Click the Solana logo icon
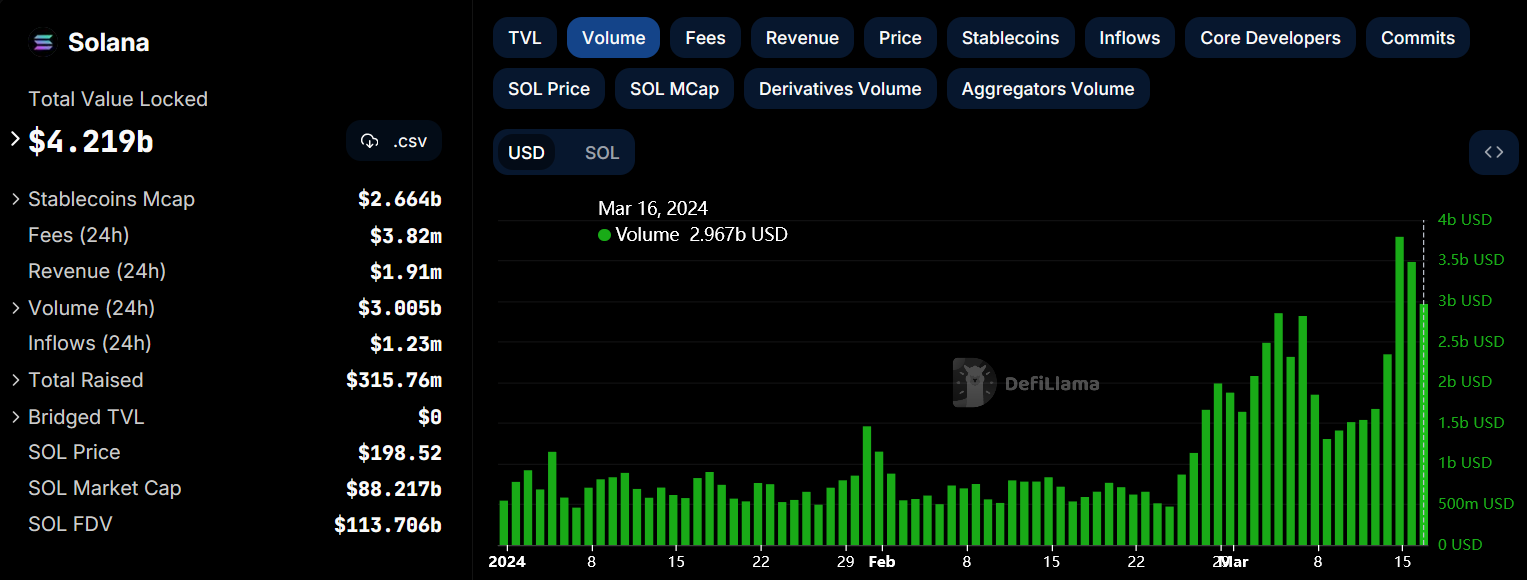Image resolution: width=1527 pixels, height=580 pixels. [43, 42]
